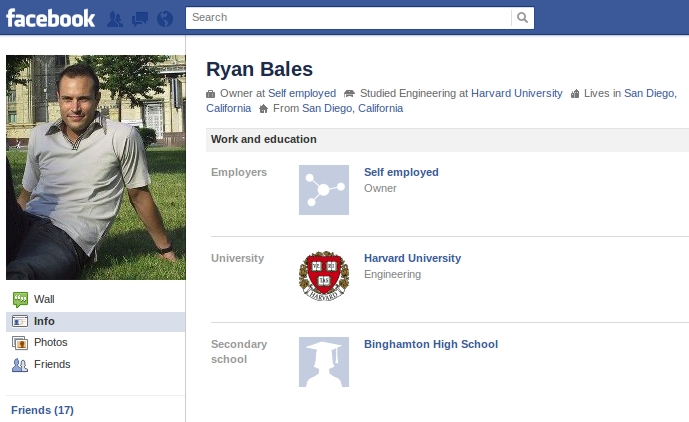The image size is (689, 422).
Task: Open friend requests icon
Action: [x=115, y=18]
